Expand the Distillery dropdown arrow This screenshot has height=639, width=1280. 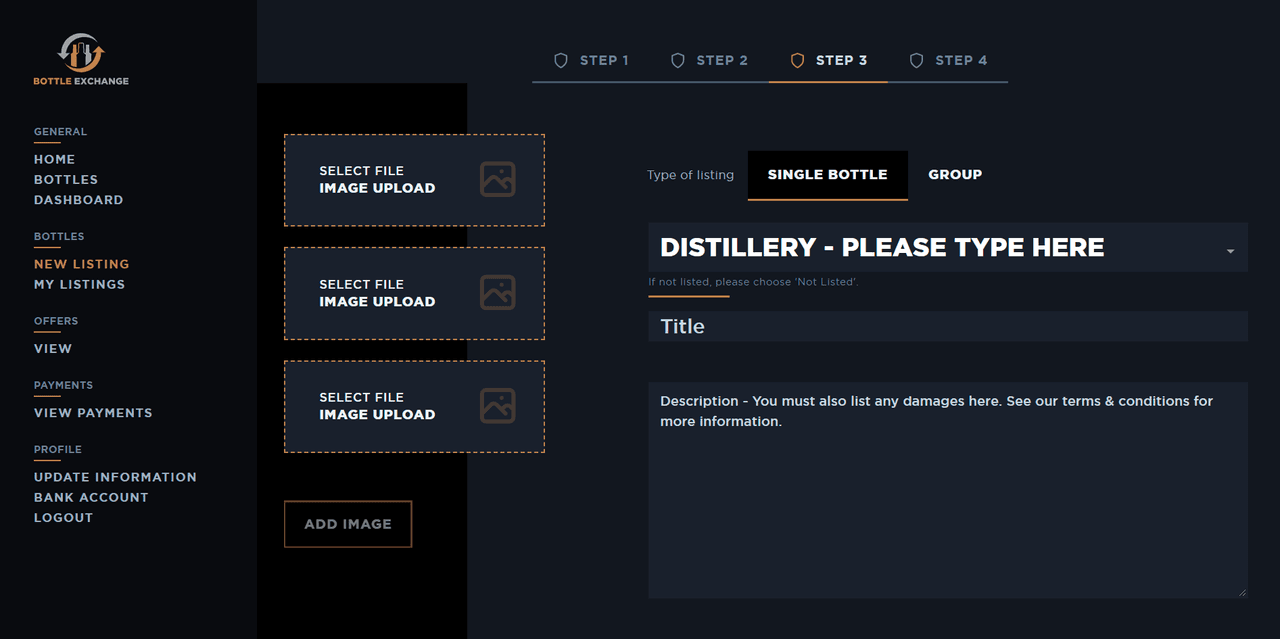[1230, 251]
